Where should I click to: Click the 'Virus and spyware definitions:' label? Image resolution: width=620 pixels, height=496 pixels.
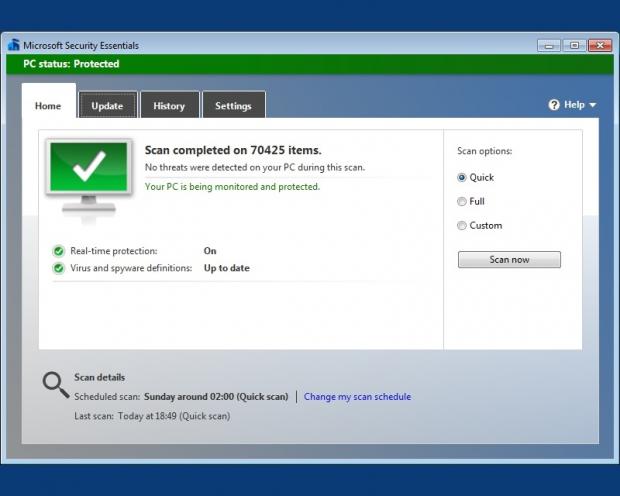pos(131,268)
